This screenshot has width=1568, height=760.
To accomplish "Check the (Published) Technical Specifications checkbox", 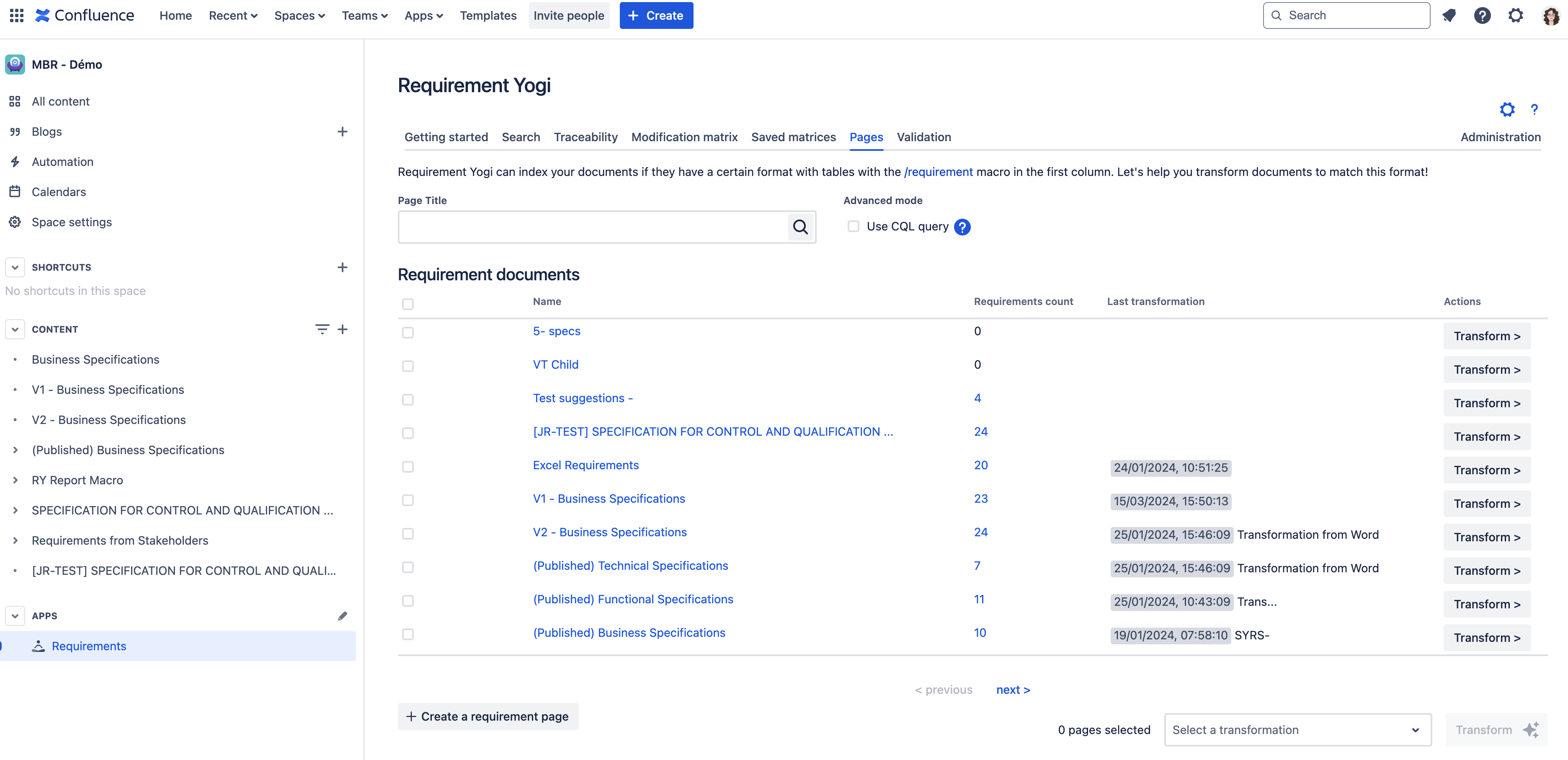I will (x=407, y=567).
